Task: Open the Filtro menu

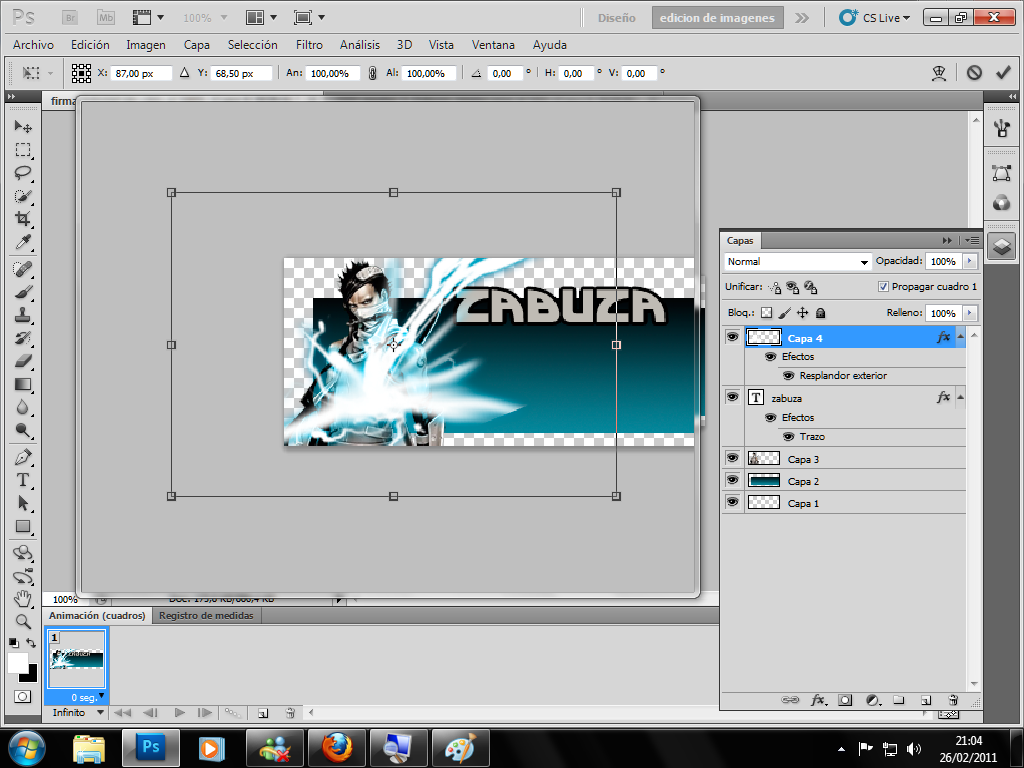Action: 309,44
